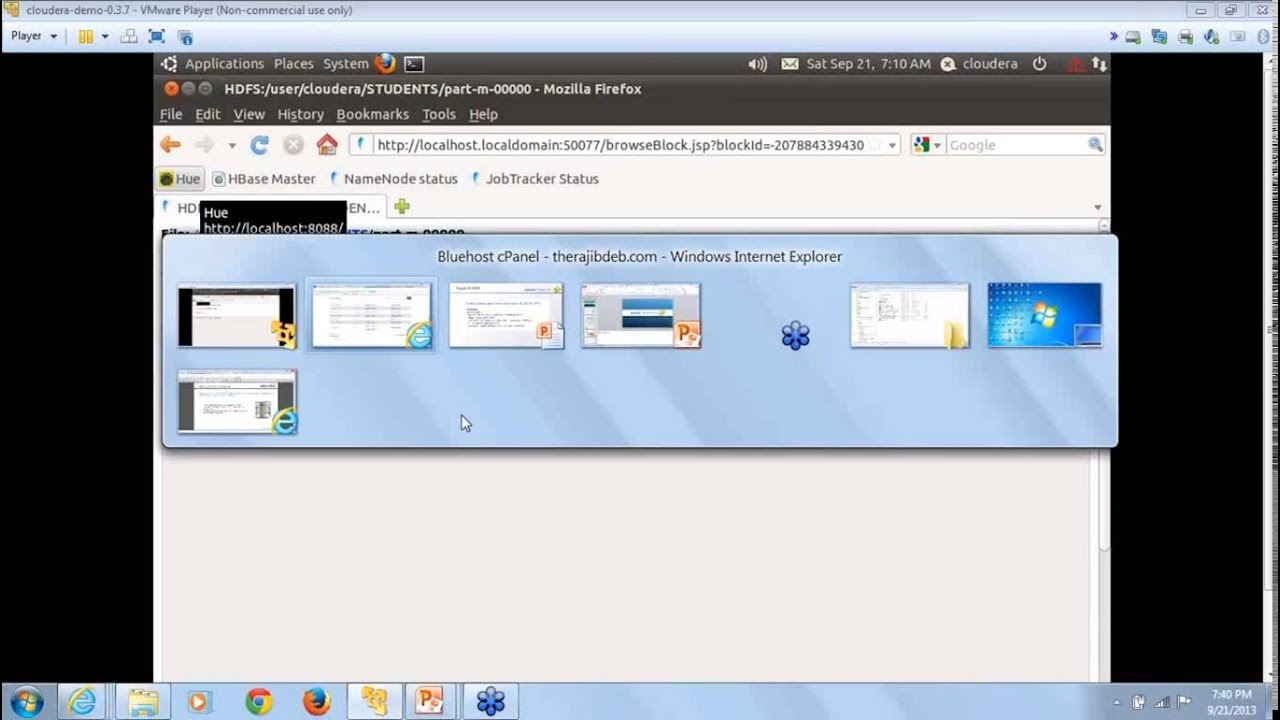Click the VMware Player taskbar button
Image resolution: width=1280 pixels, height=720 pixels.
(x=375, y=701)
